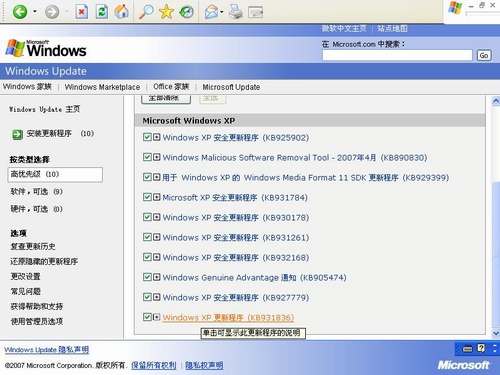Click Go search button

tap(484, 55)
